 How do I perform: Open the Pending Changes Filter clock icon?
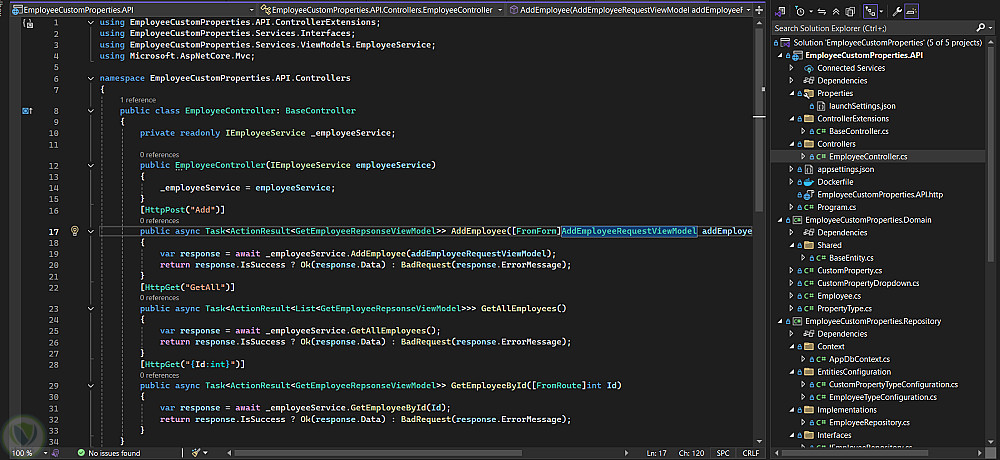pos(800,11)
